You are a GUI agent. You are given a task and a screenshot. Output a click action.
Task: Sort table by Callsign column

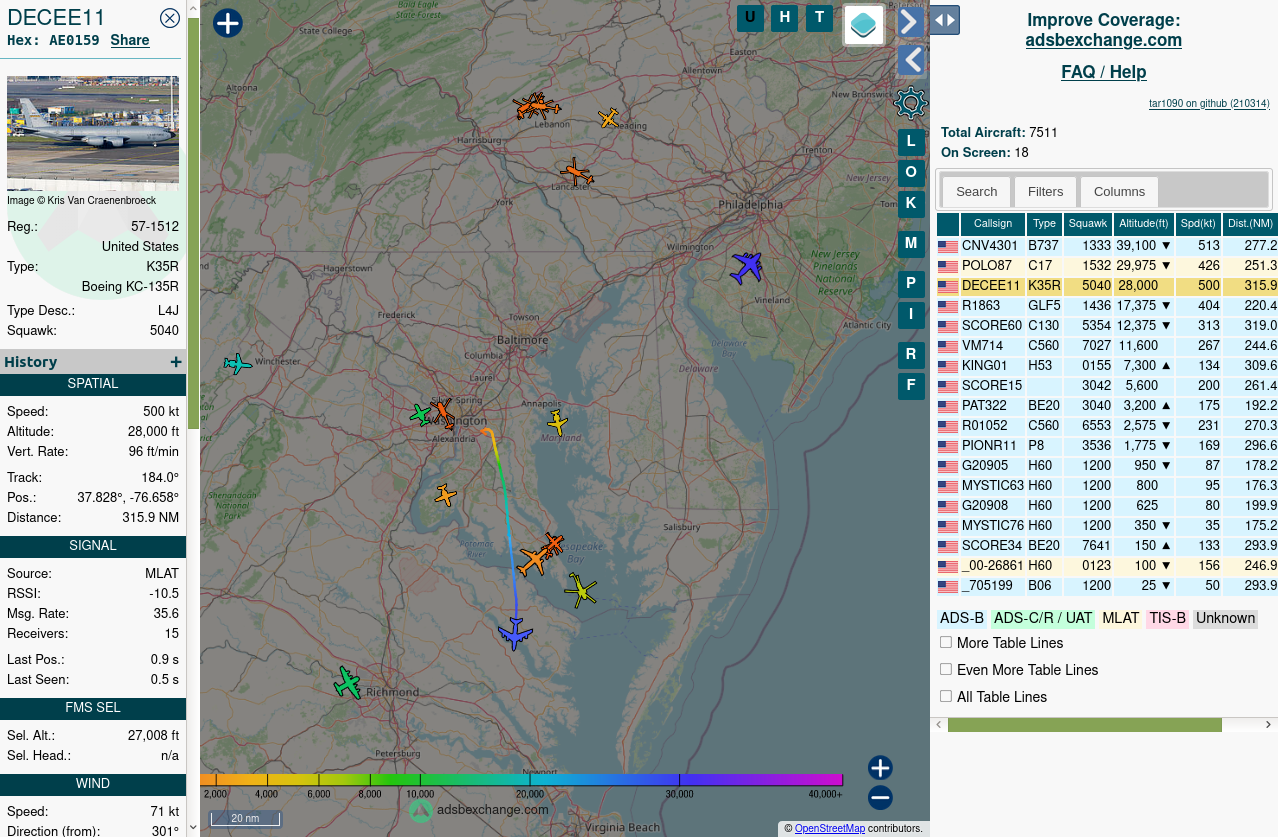point(993,224)
